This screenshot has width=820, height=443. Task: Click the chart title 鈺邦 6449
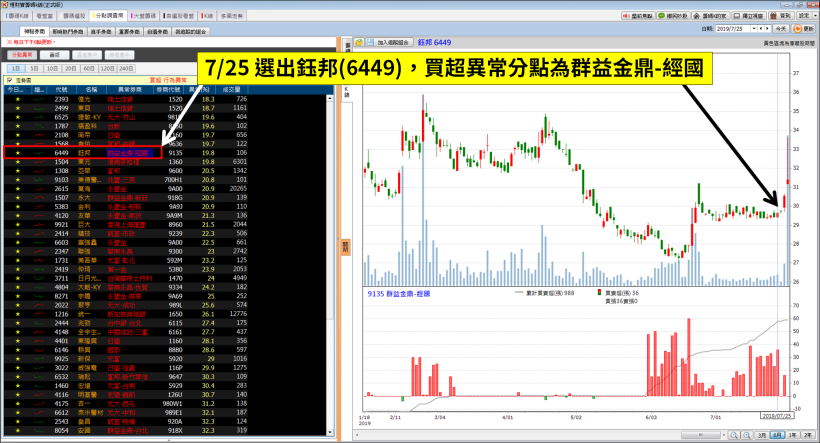coord(435,42)
